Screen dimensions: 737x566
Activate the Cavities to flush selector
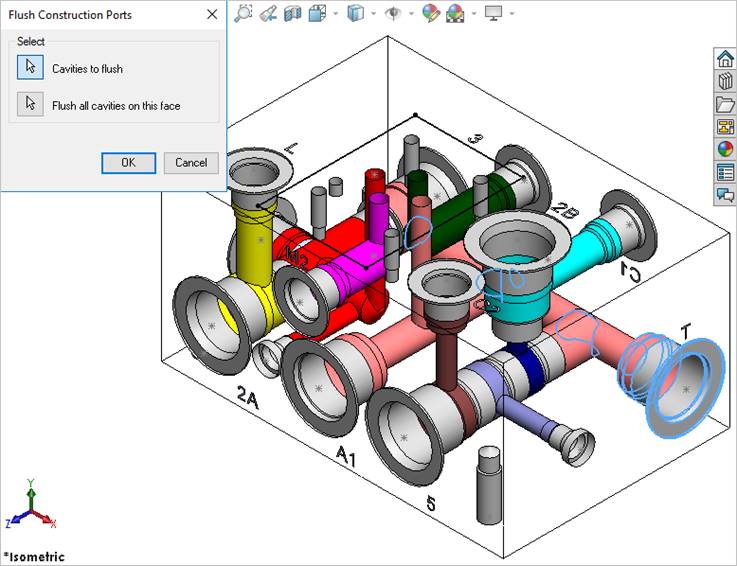point(31,67)
